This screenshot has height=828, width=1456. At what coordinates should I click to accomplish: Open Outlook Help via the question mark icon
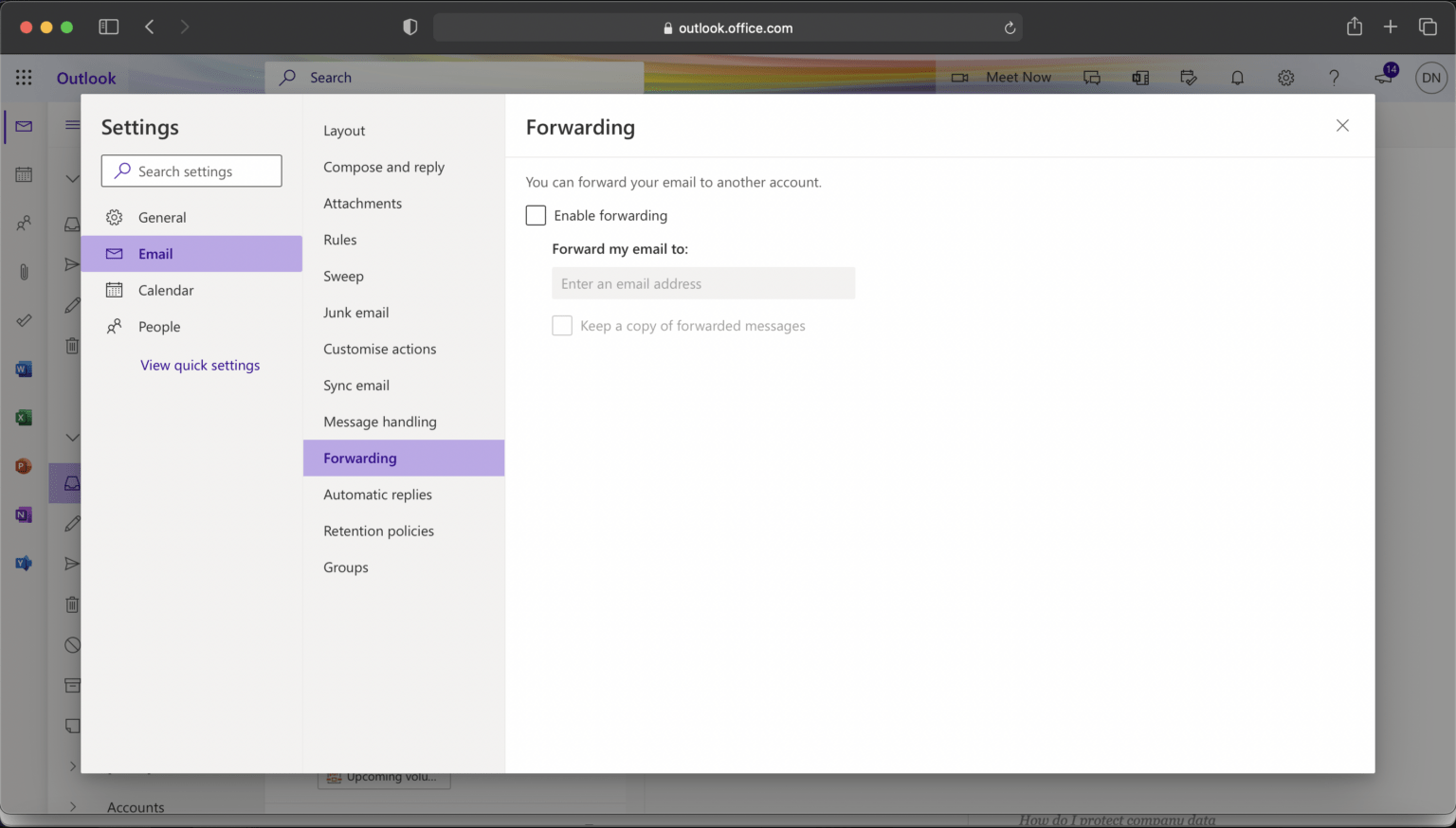point(1334,78)
